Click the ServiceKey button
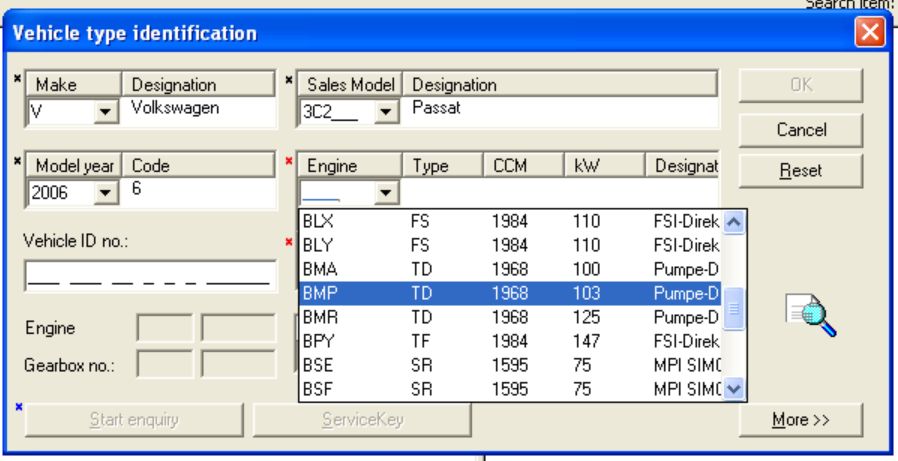Viewport: 898px width, 461px height. (362, 420)
